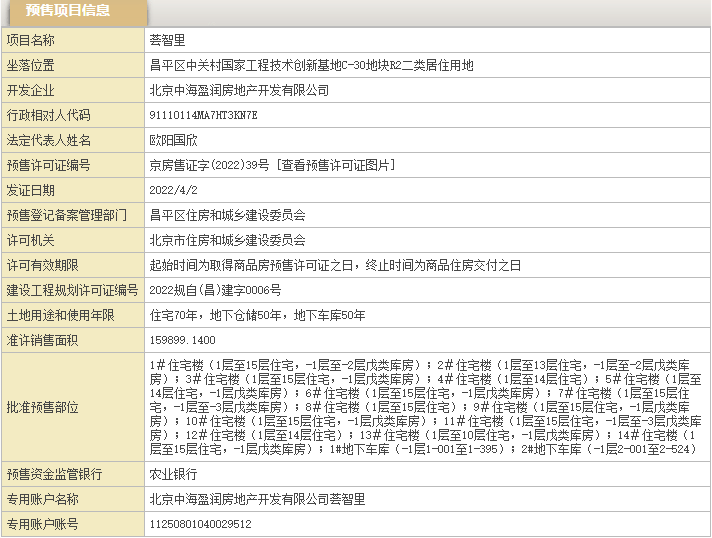The width and height of the screenshot is (712, 538).
Task: Click the 坐落位置 address text
Action: [x=311, y=65]
